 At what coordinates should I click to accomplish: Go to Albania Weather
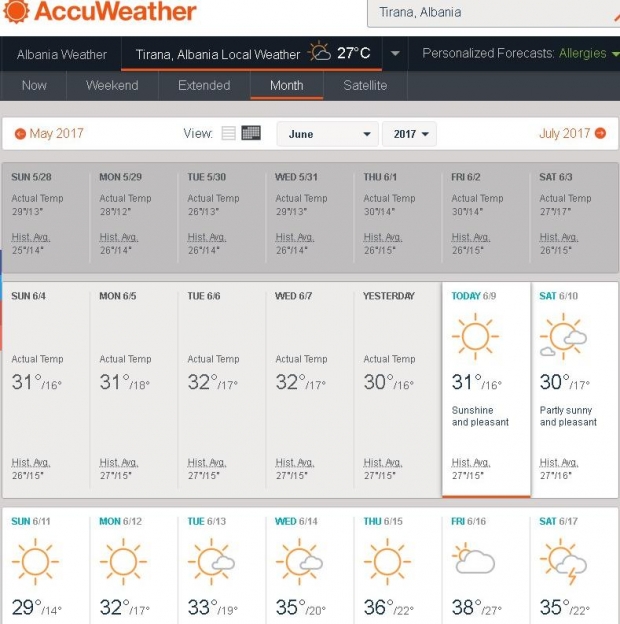[62, 54]
